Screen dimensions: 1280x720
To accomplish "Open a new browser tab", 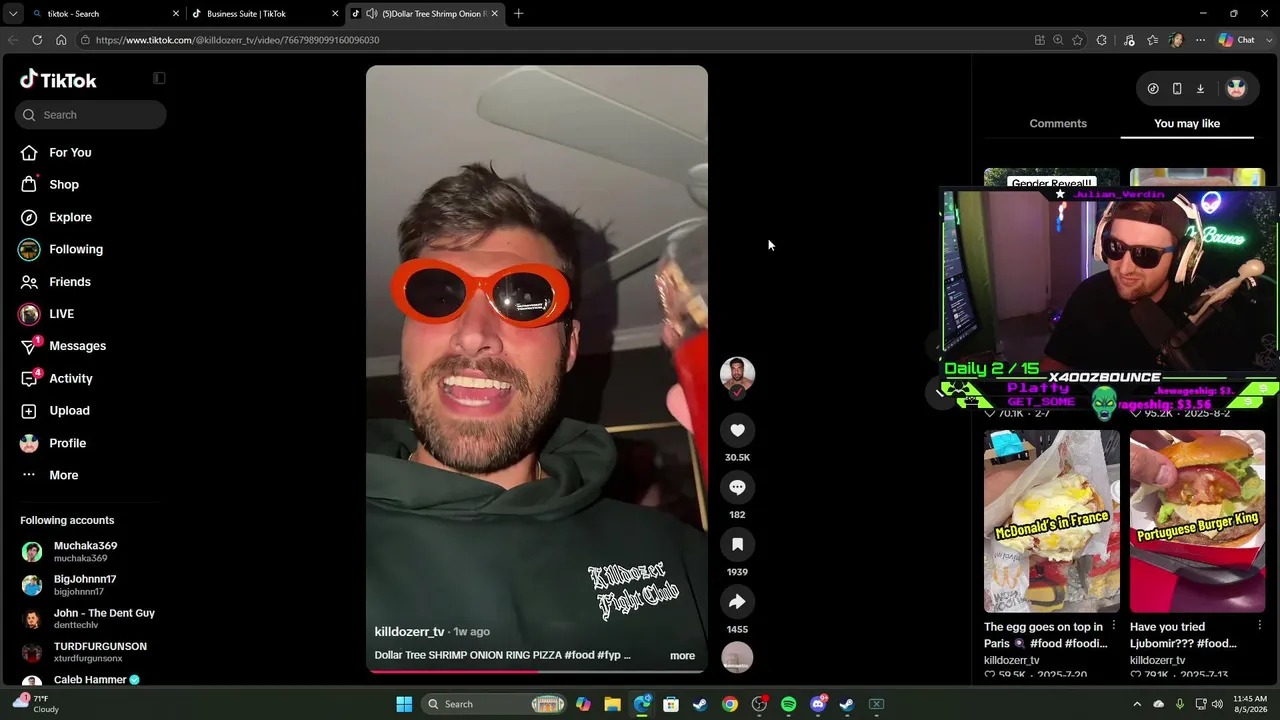I will 519,14.
